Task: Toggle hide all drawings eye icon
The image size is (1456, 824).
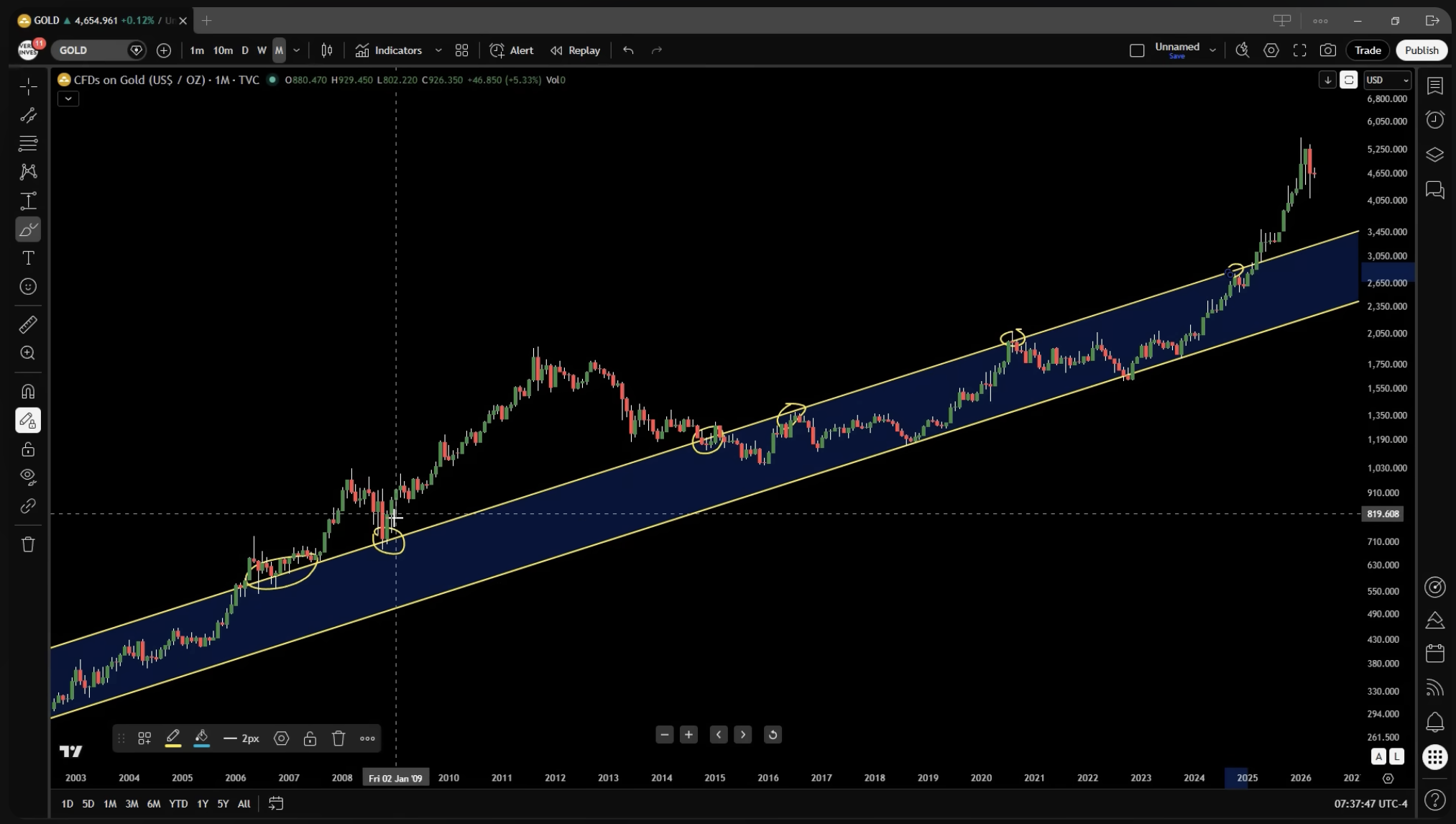Action: [28, 476]
